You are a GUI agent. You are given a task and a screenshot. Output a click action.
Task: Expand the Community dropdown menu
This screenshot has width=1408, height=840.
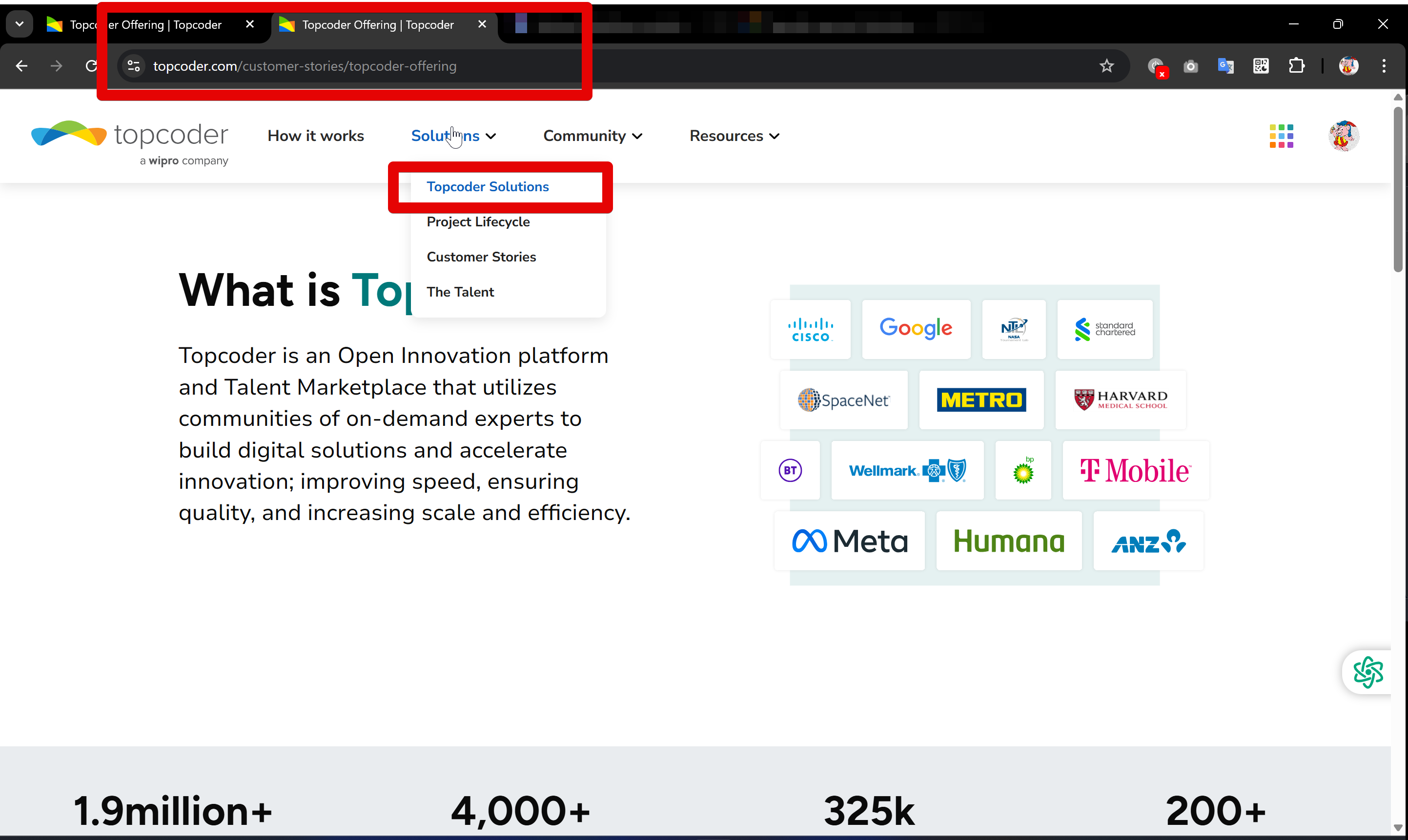pyautogui.click(x=592, y=136)
